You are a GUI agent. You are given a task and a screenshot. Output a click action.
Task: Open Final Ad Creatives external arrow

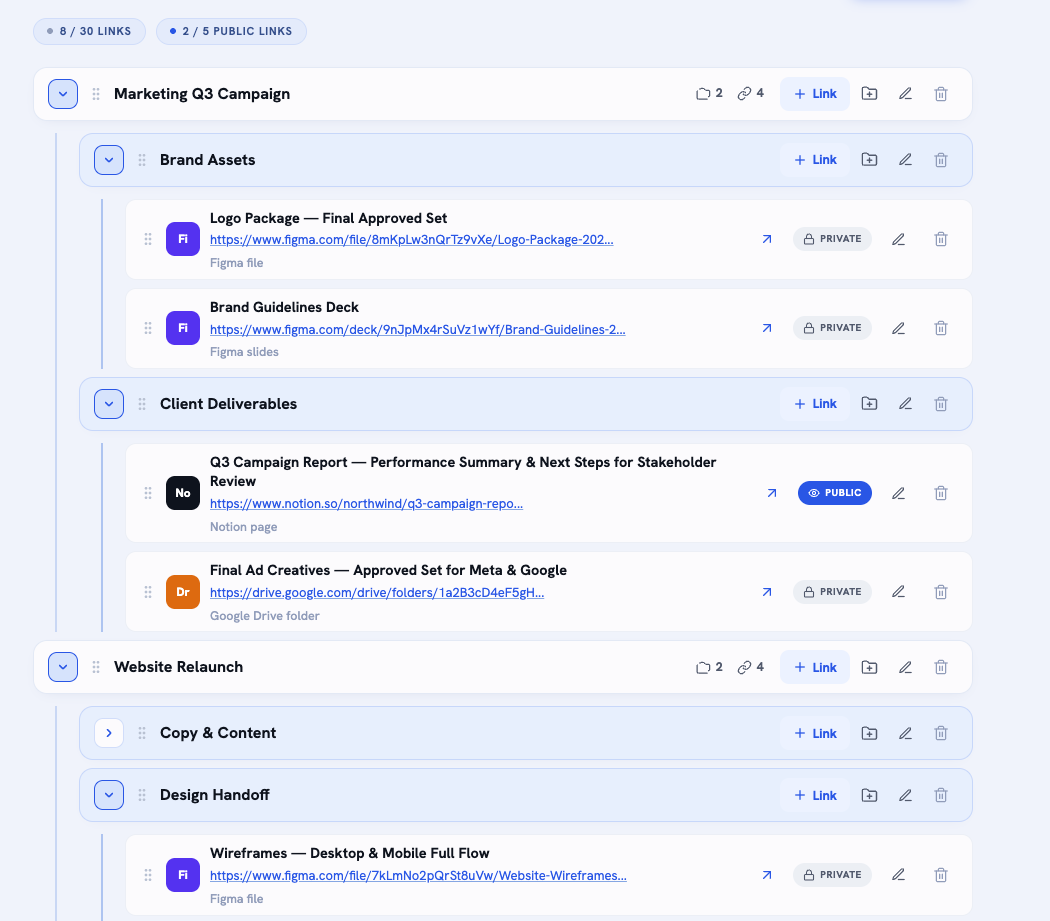coord(767,592)
